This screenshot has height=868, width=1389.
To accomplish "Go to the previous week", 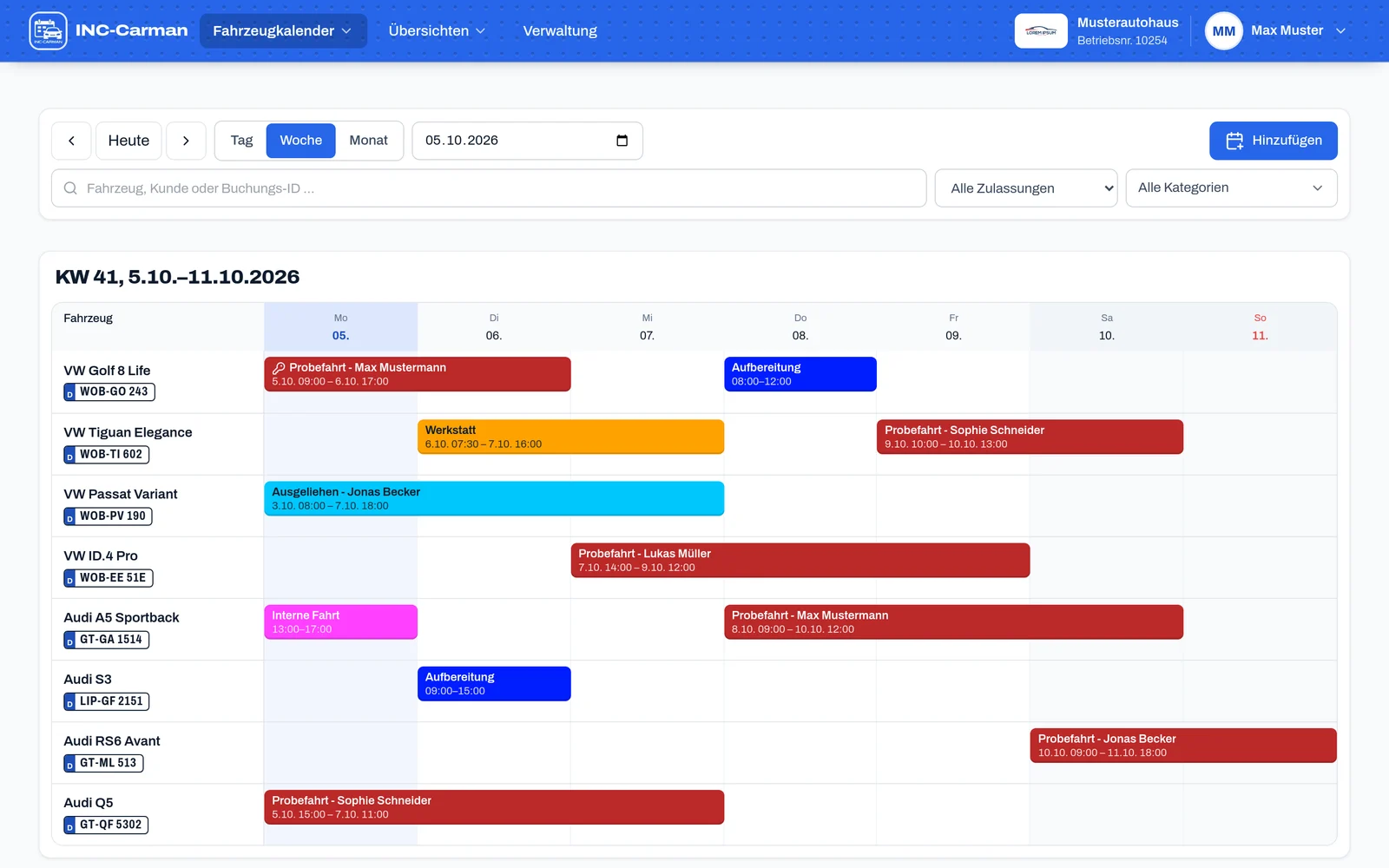I will [x=71, y=141].
